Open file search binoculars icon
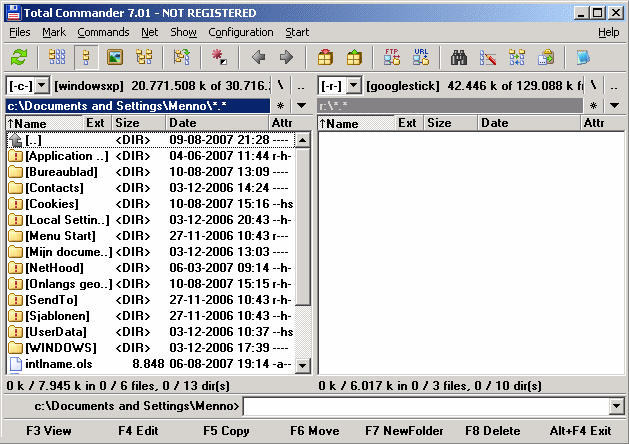This screenshot has width=629, height=444. 459,57
